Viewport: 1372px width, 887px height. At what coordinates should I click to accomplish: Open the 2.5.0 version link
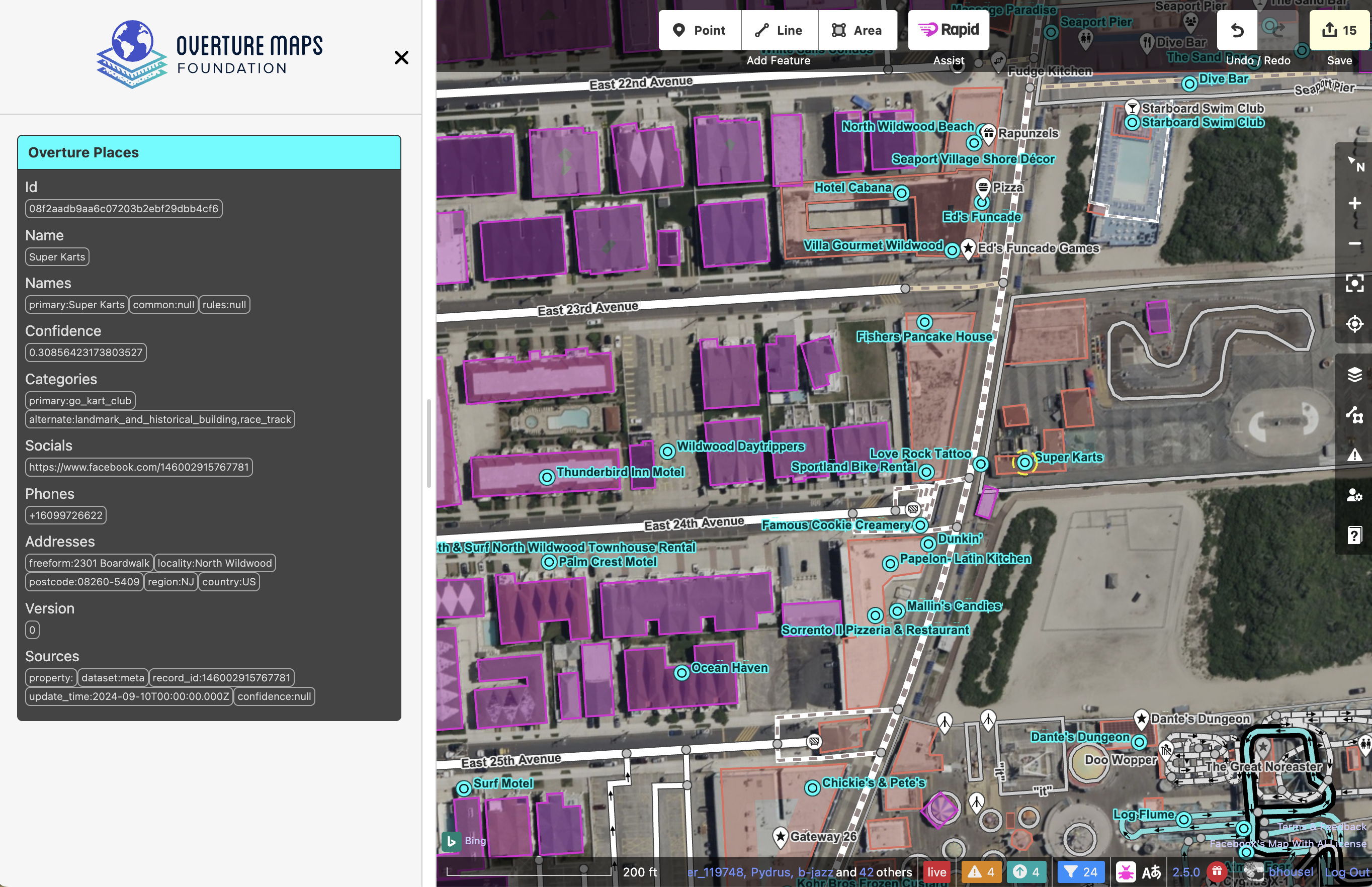(x=1186, y=872)
